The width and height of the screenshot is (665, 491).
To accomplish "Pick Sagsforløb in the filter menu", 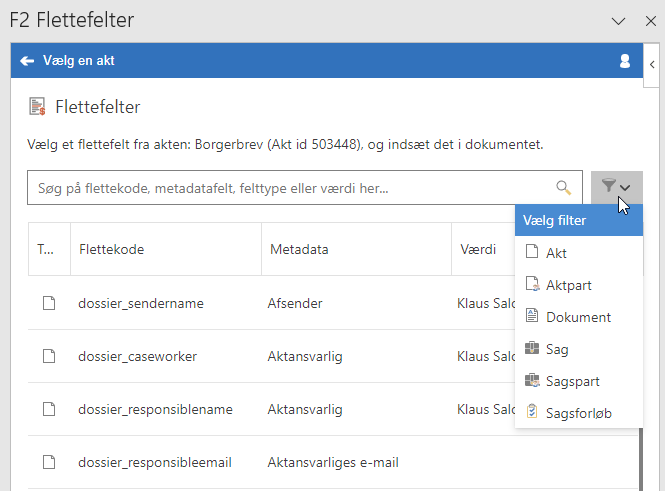I will tap(578, 414).
